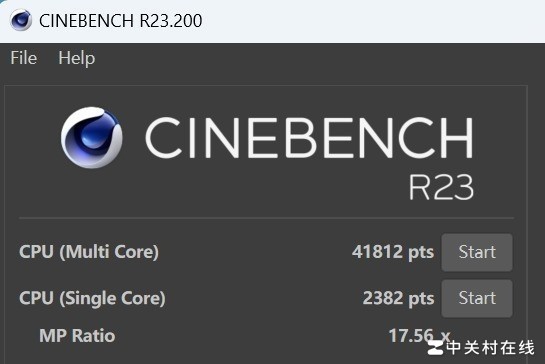Click the 中关村在线 watermark text
The image size is (545, 364).
tap(490, 348)
